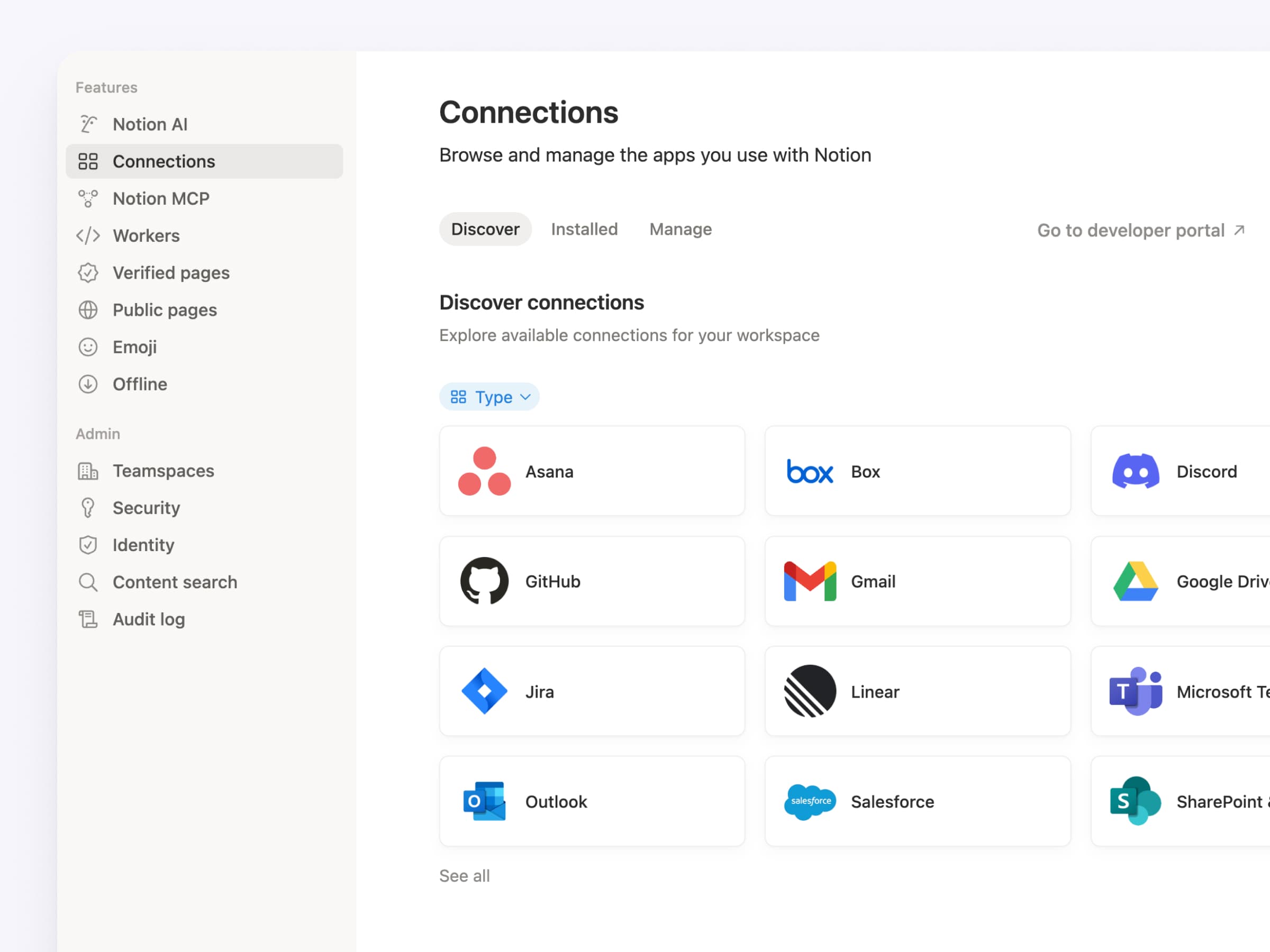
Task: Open Identity admin label
Action: (143, 545)
